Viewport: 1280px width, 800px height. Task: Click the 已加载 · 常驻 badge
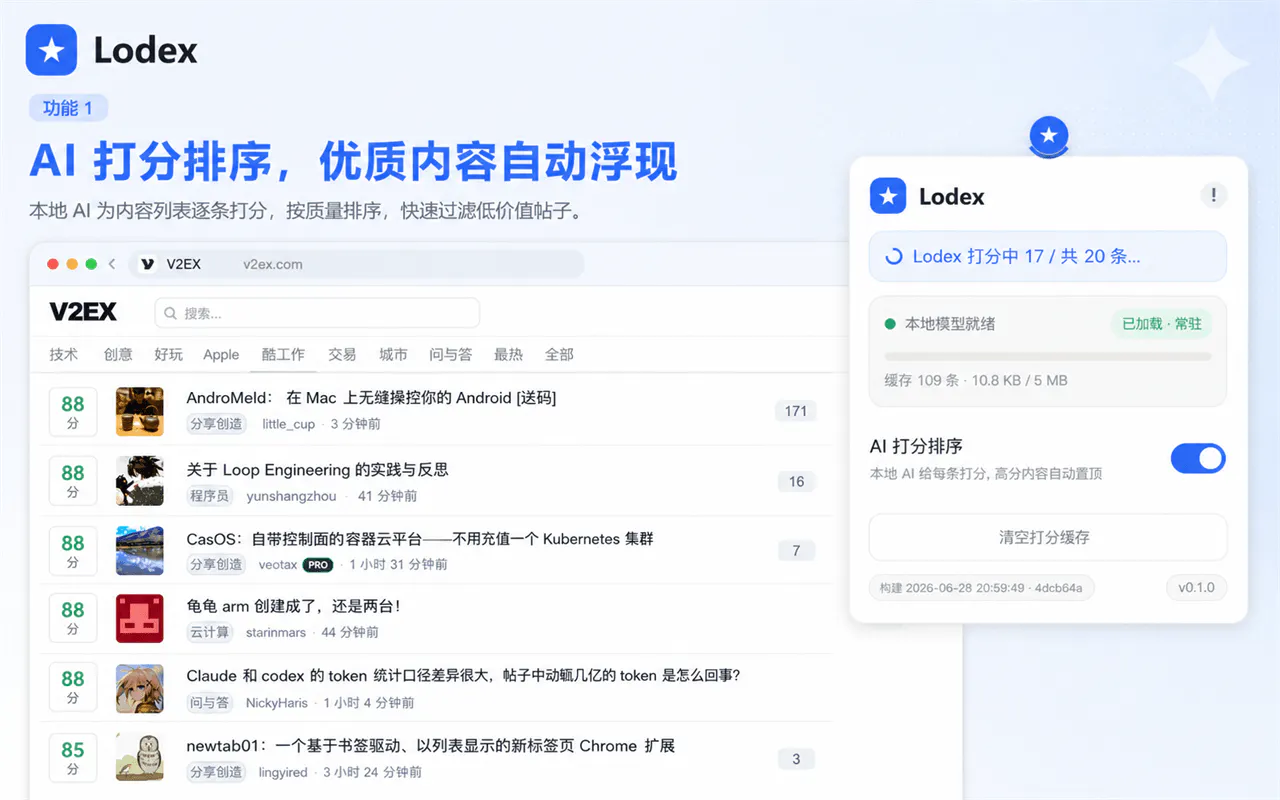[1161, 324]
